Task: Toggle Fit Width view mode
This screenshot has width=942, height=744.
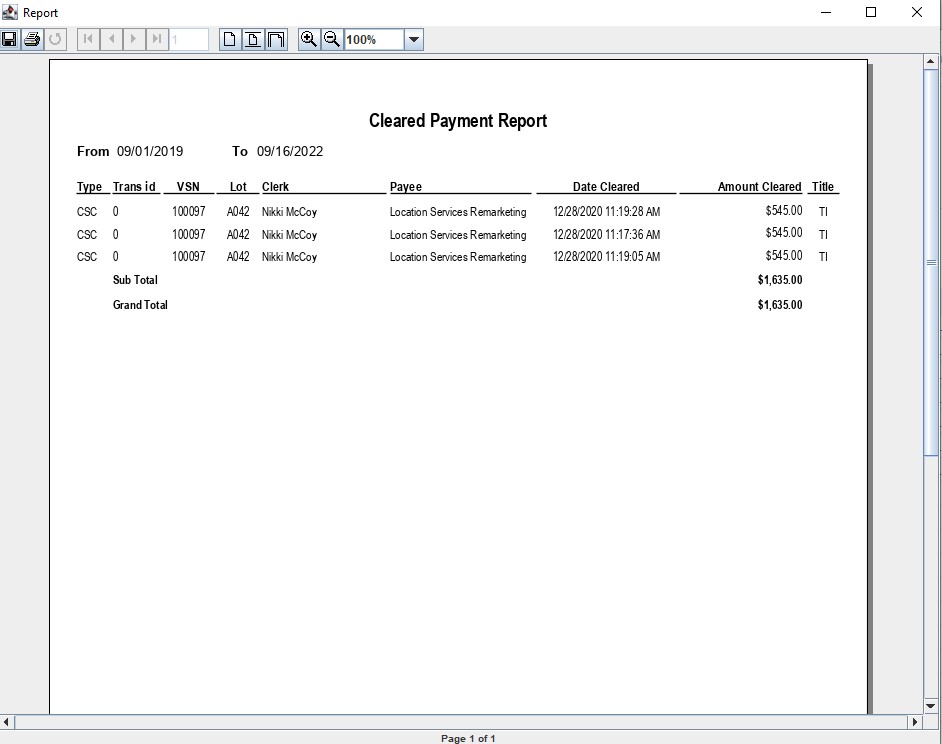Action: pyautogui.click(x=276, y=40)
